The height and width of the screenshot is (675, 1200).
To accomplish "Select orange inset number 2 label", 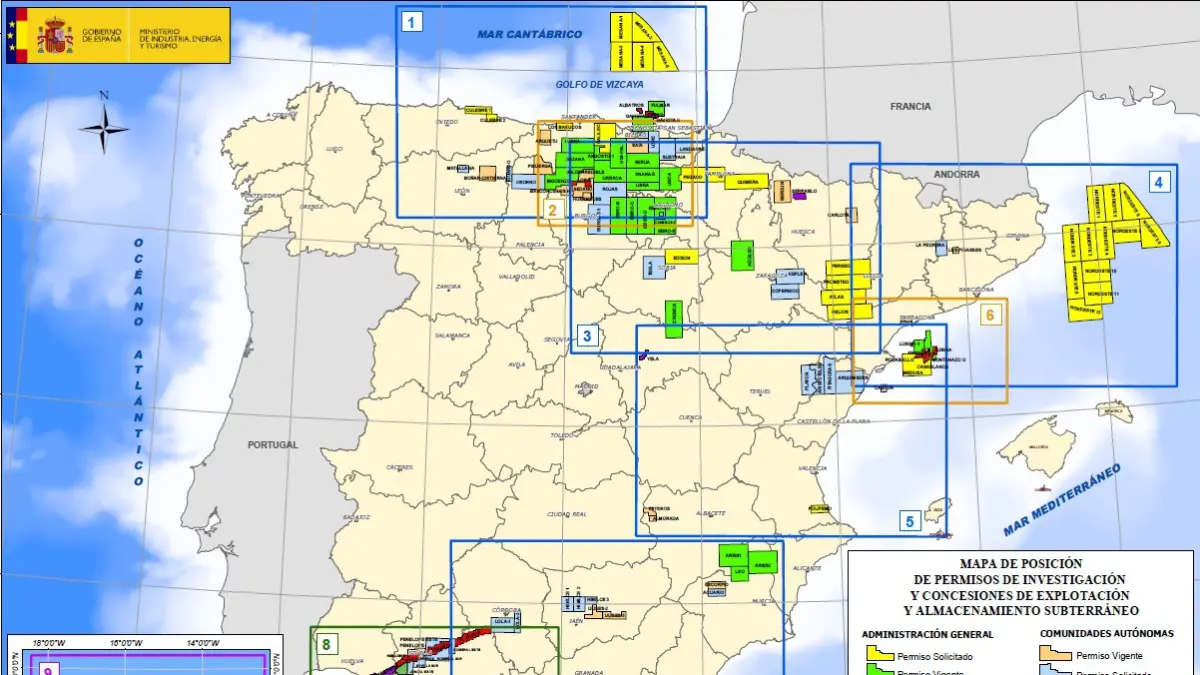I will click(551, 210).
